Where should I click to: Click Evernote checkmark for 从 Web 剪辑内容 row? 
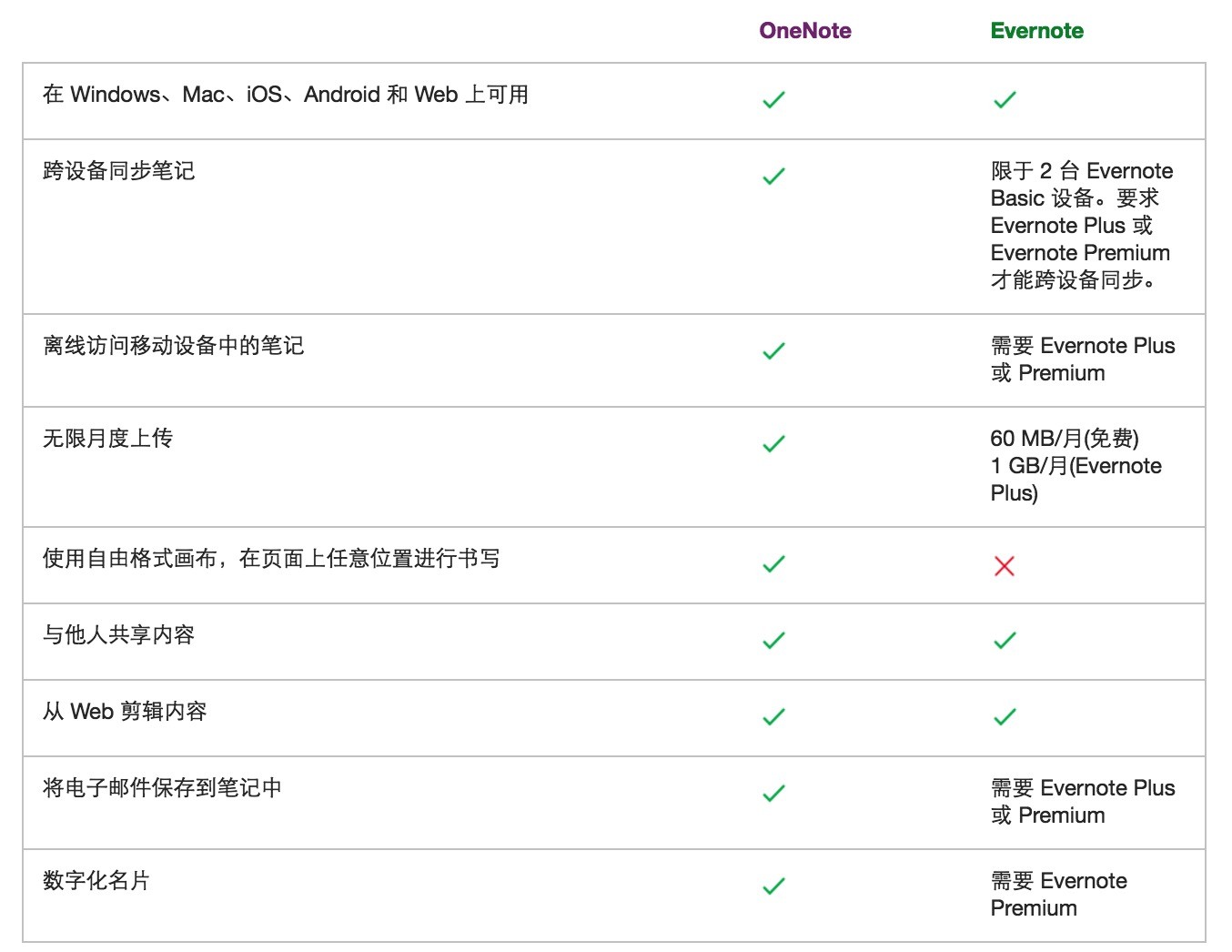(x=1005, y=716)
